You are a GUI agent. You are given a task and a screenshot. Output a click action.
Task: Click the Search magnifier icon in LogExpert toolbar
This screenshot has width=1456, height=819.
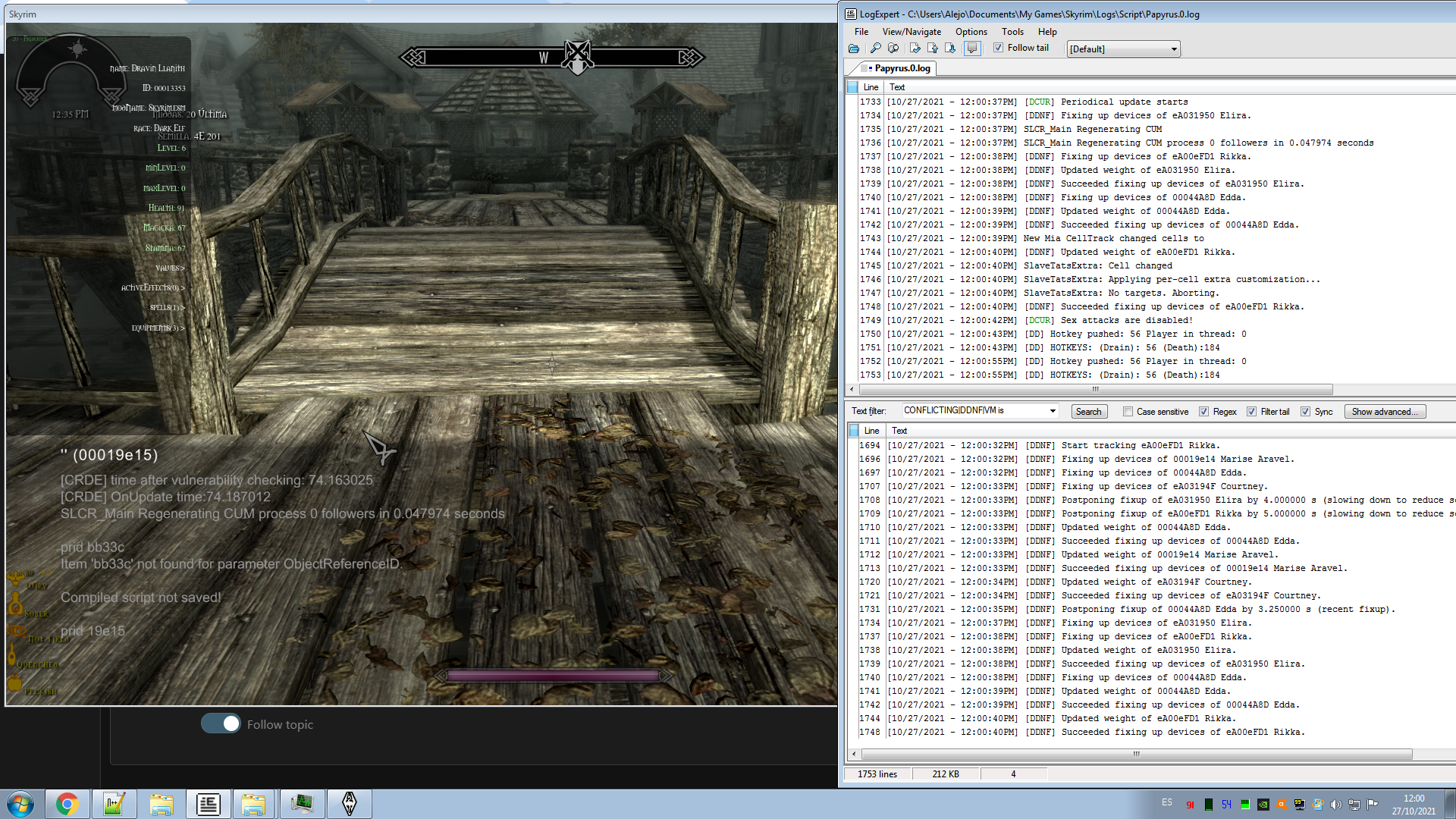pos(876,49)
